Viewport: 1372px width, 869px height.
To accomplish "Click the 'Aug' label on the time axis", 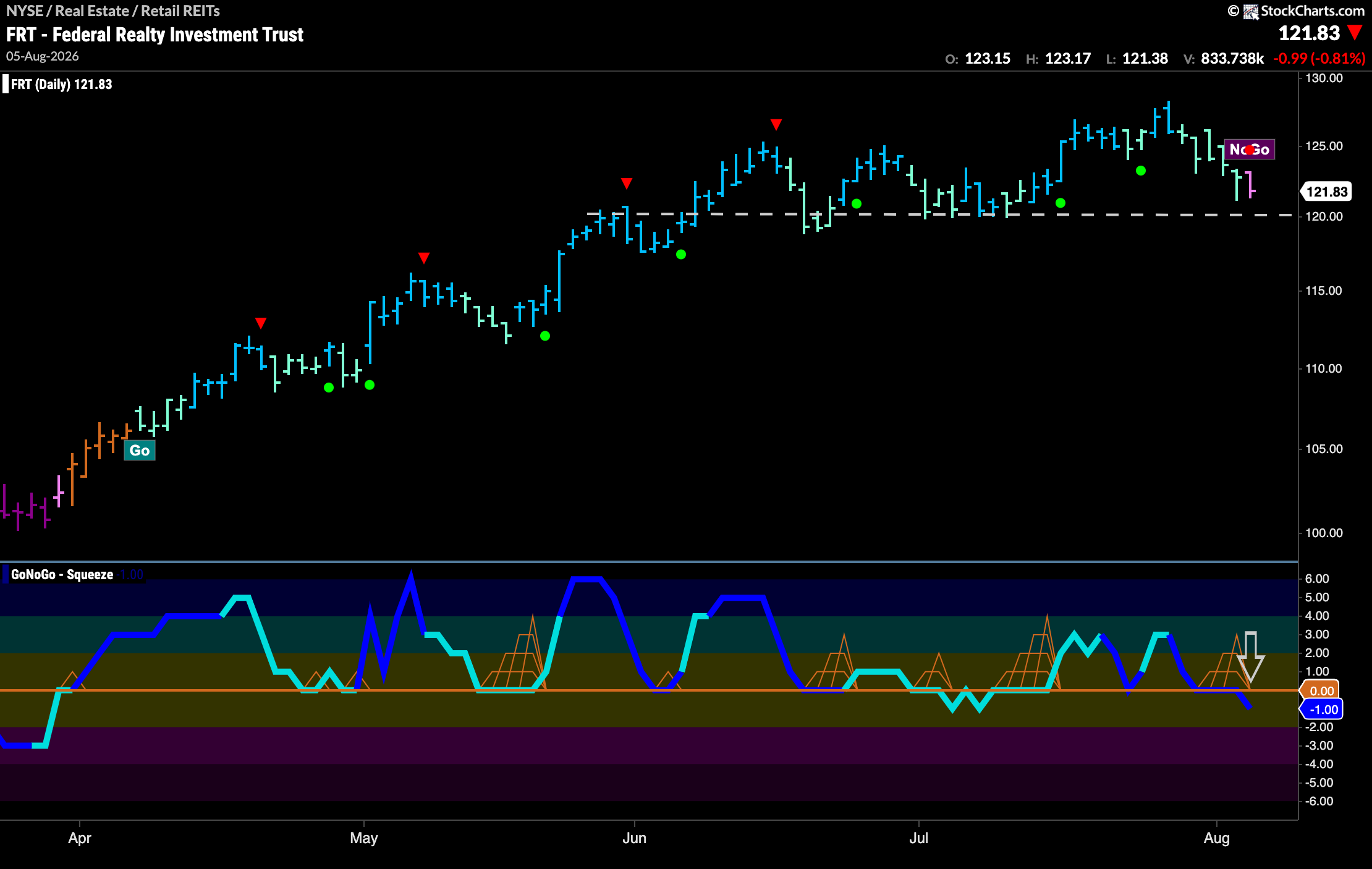I will [x=1217, y=838].
